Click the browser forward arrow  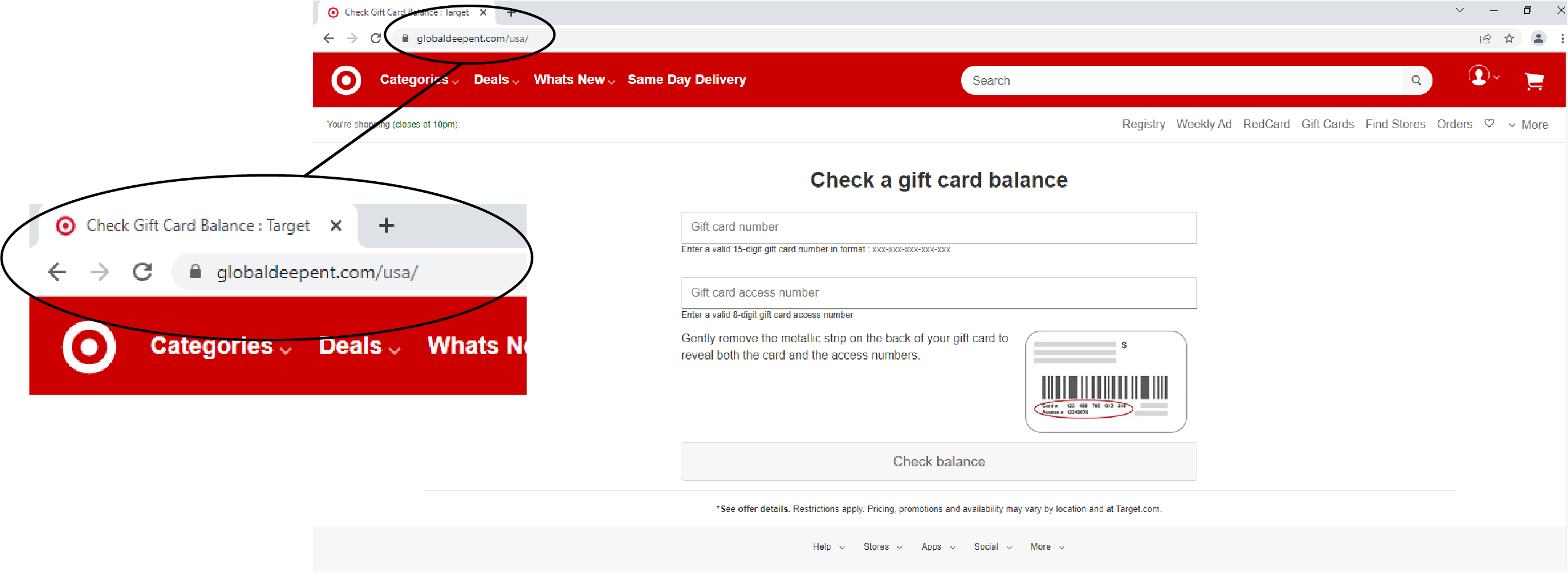tap(352, 38)
